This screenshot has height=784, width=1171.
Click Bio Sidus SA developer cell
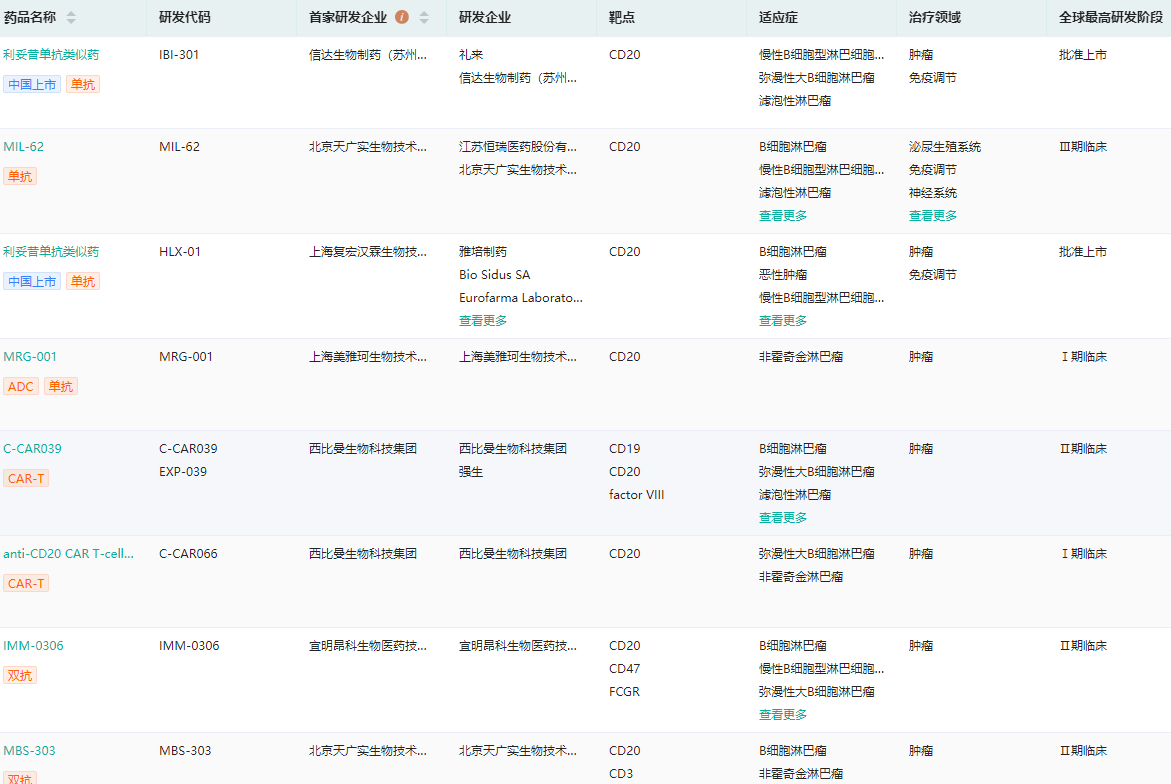click(494, 275)
